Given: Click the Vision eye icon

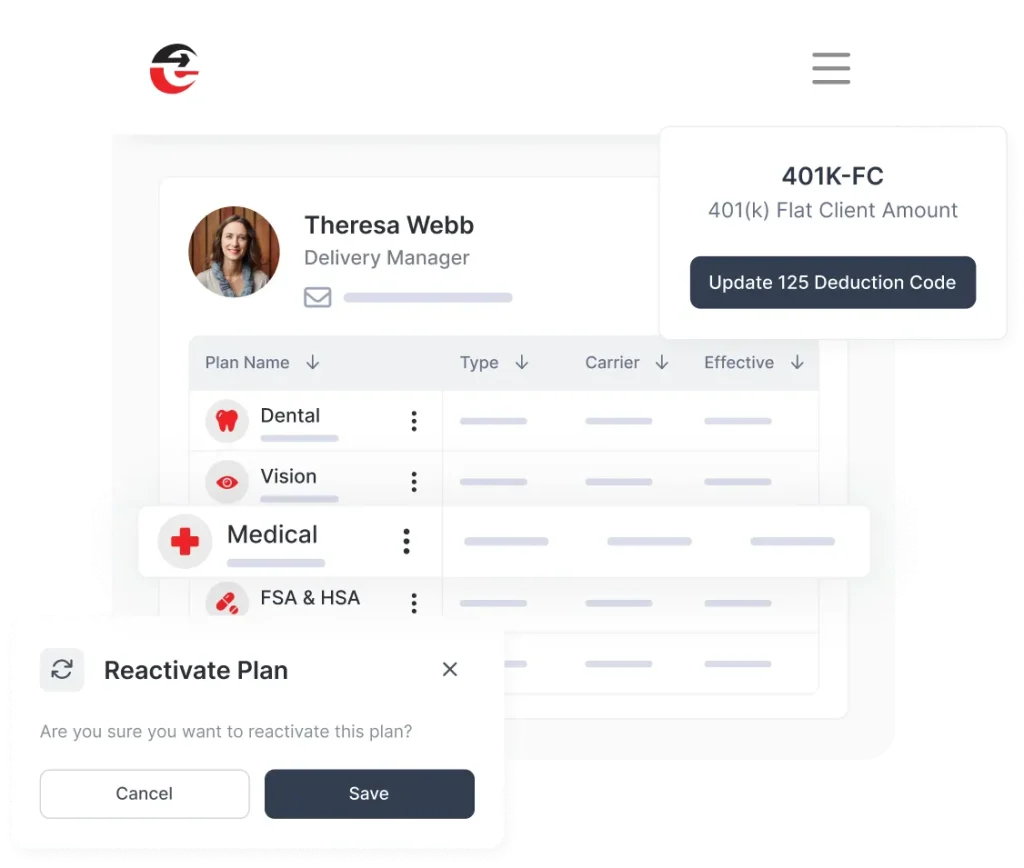Looking at the screenshot, I should 227,482.
